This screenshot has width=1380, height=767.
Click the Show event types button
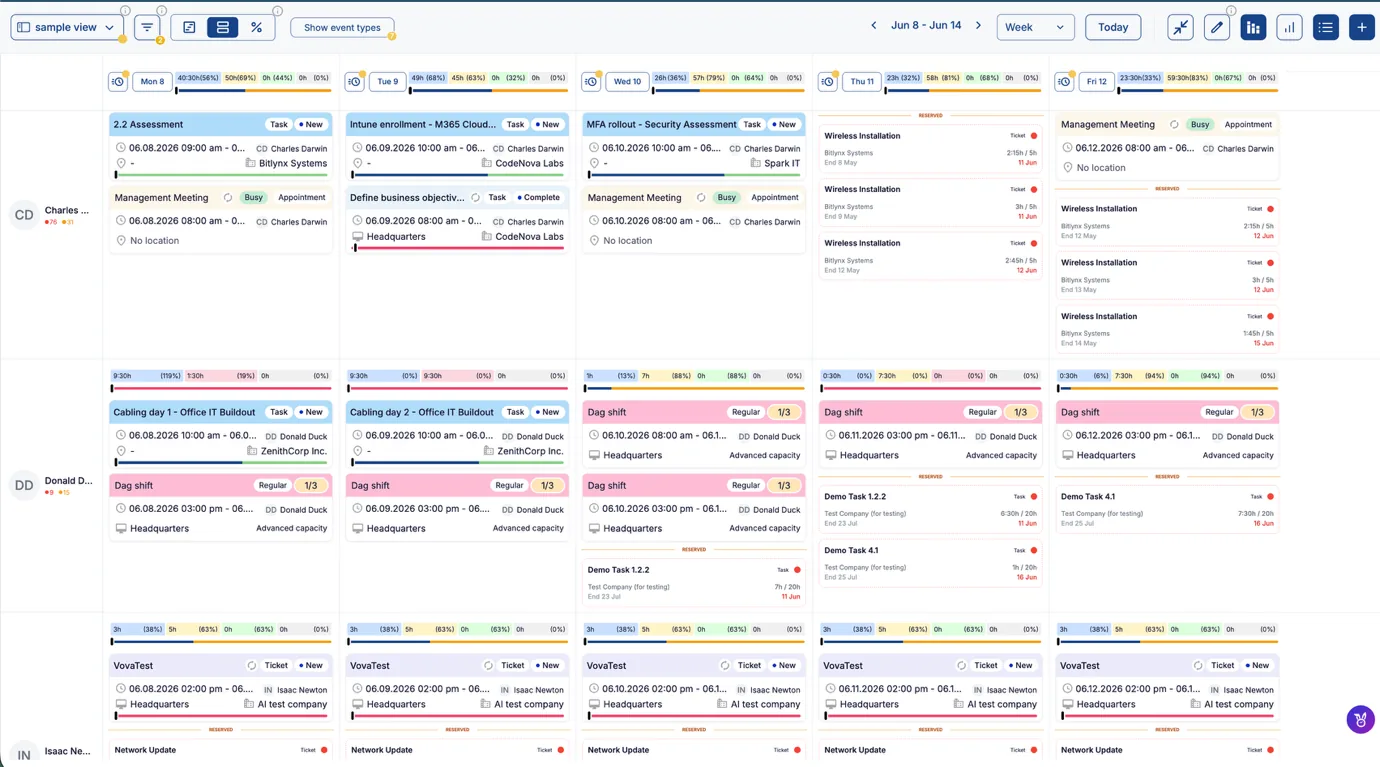point(342,27)
